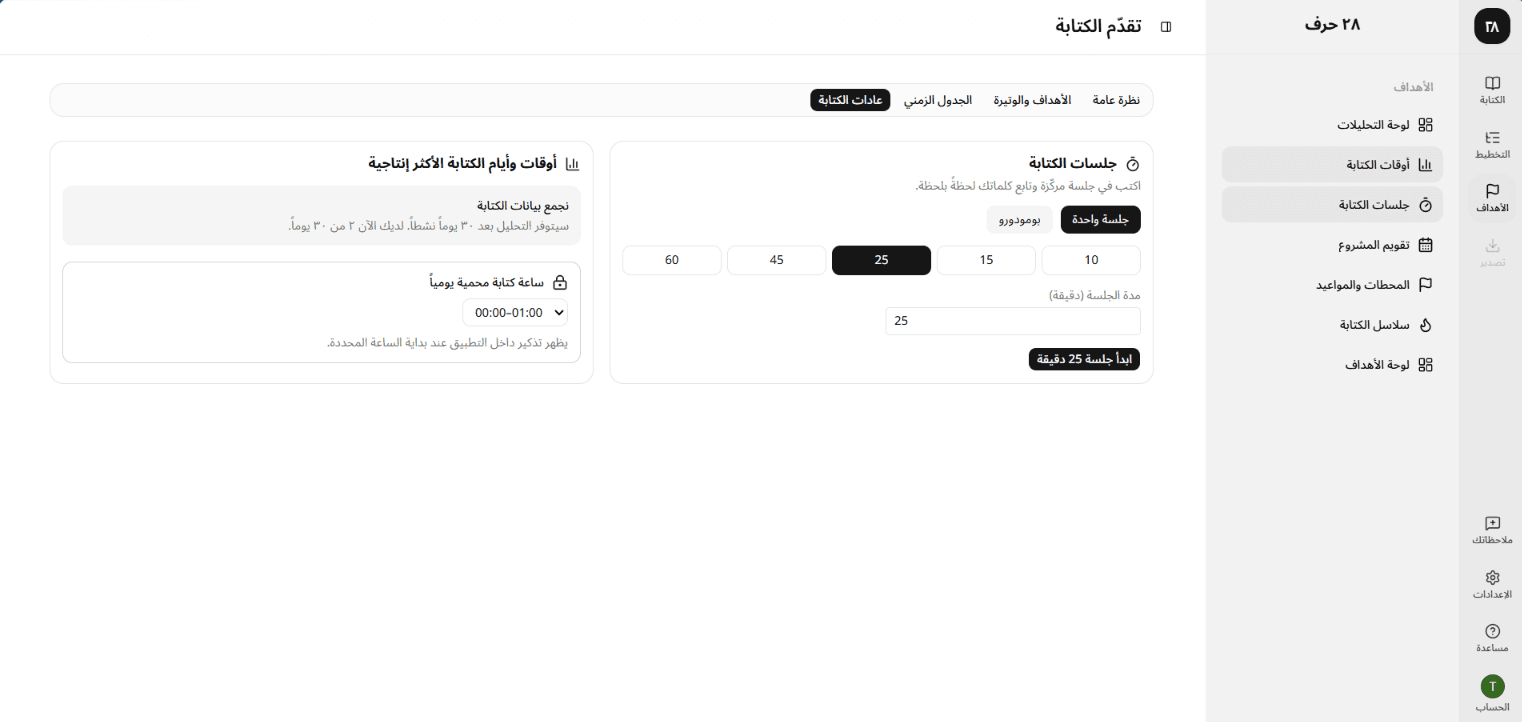Viewport: 1522px width, 722px height.
Task: Click the ٢٨ حرف project title
Action: point(1332,25)
